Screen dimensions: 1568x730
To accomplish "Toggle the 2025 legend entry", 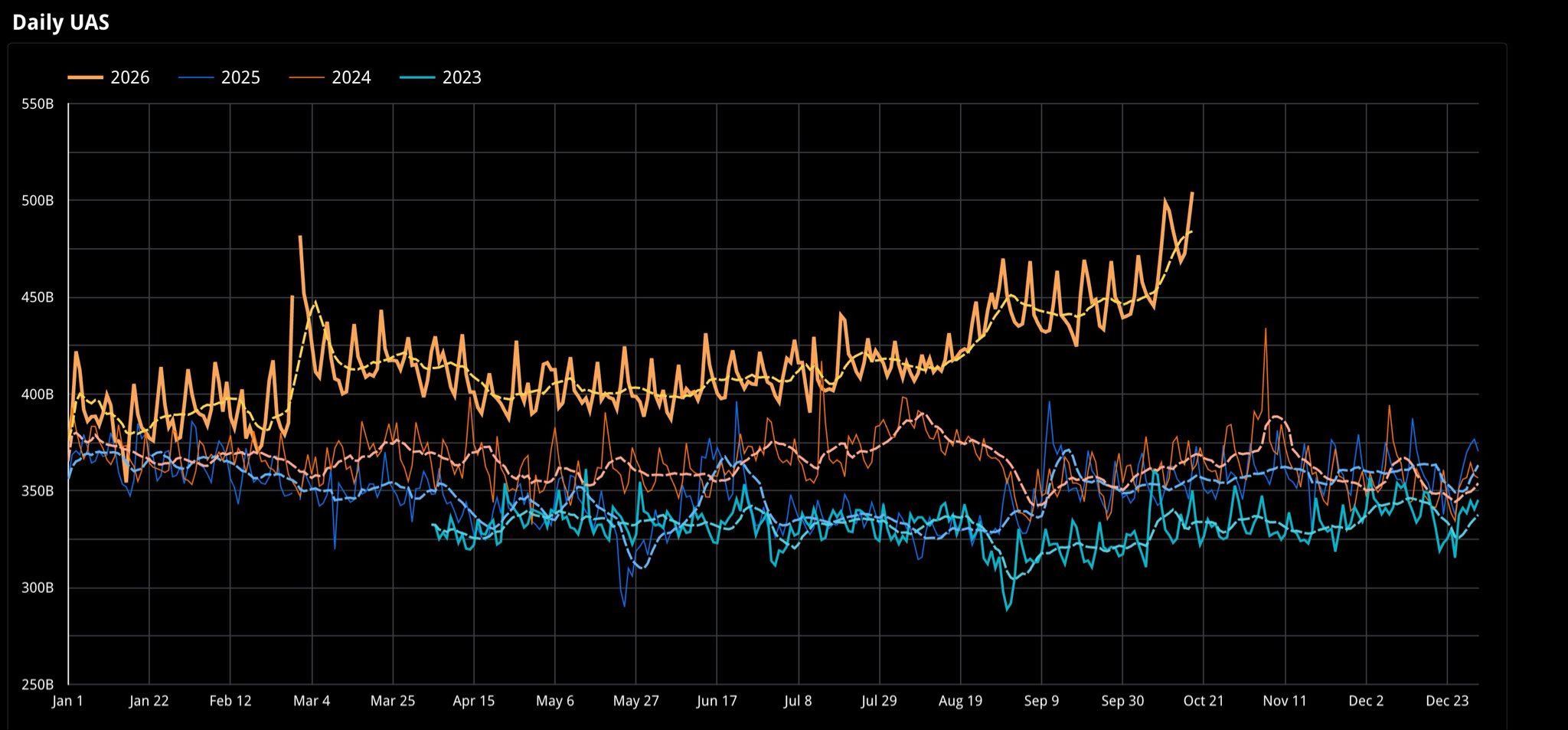I will click(220, 77).
